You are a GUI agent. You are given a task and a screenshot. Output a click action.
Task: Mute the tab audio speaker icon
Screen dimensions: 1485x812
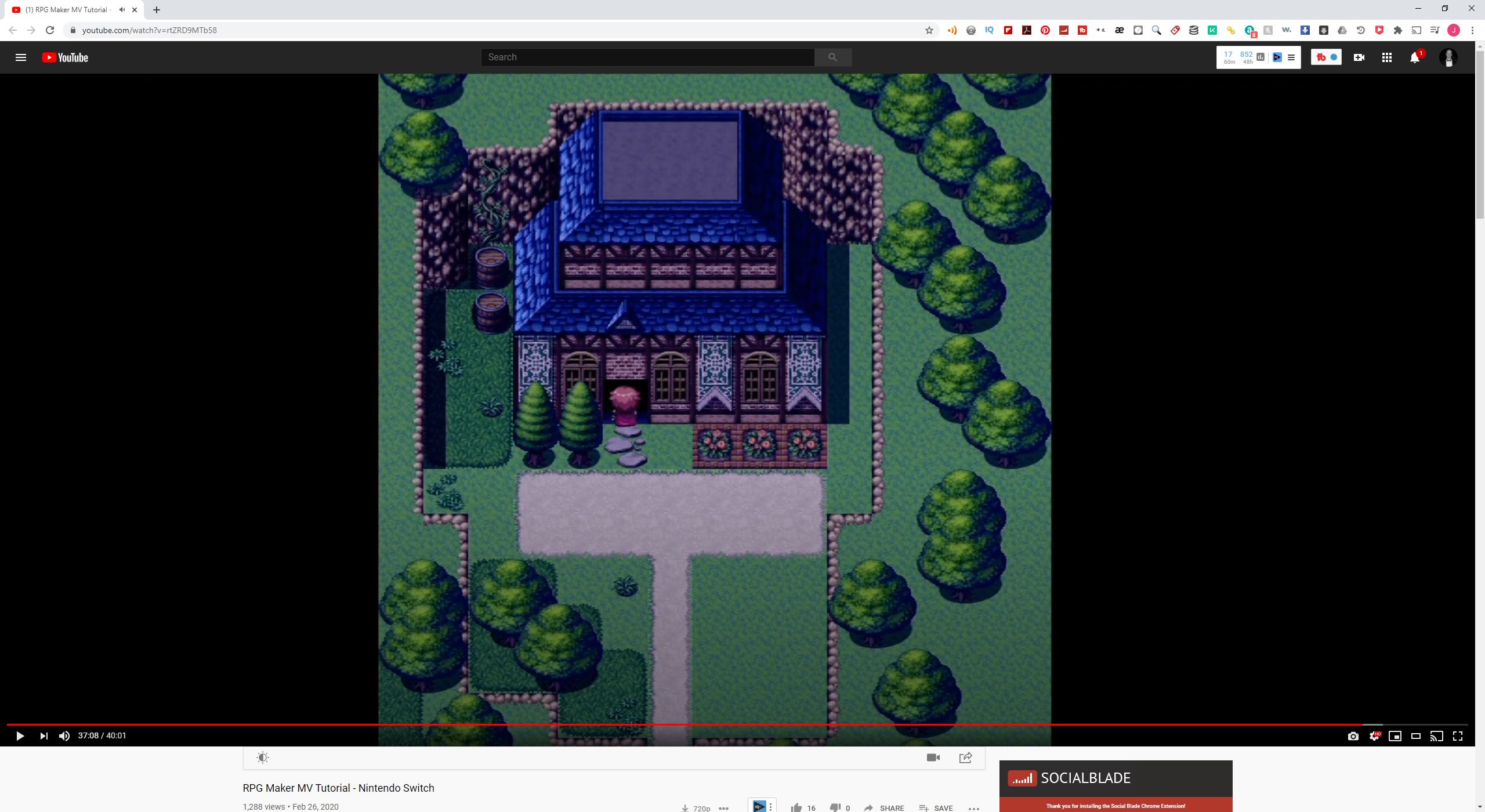(122, 10)
